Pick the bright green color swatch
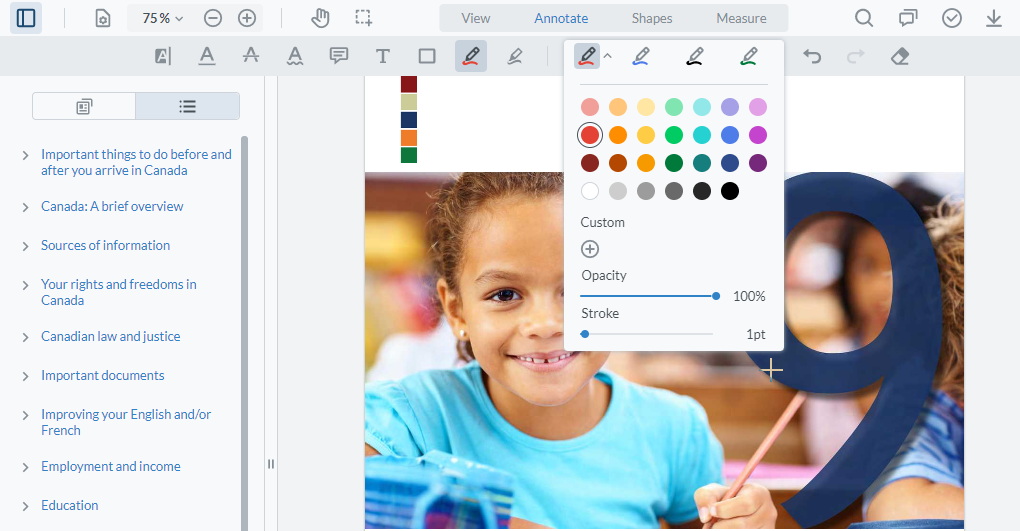Screen dimensions: 1020x531 [x=674, y=135]
